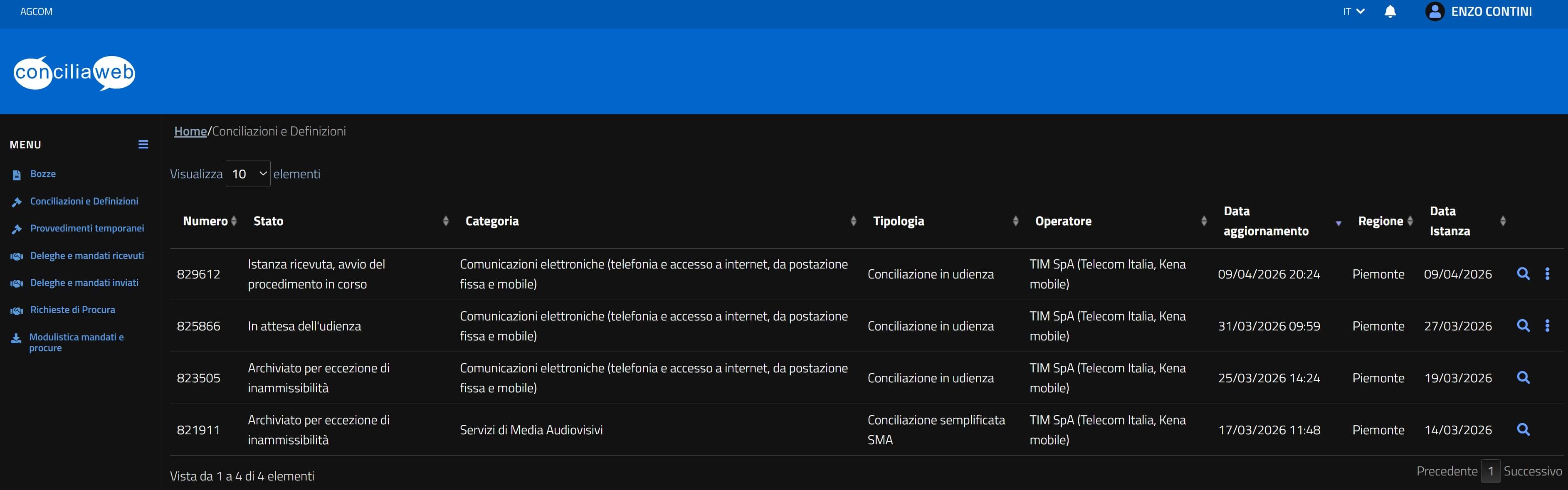Open Bozze in the side menu

click(x=42, y=174)
